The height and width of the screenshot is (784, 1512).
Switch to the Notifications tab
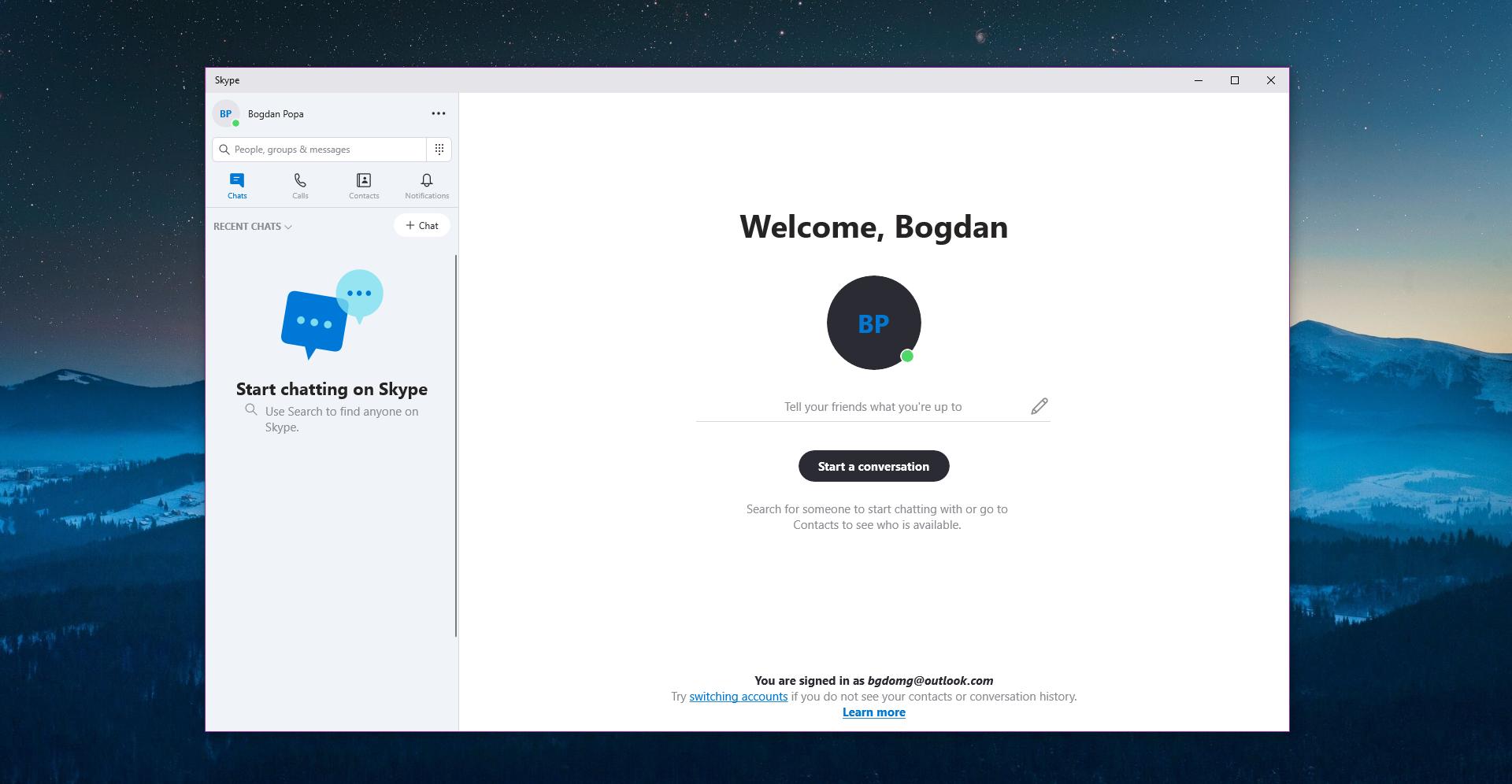(426, 185)
